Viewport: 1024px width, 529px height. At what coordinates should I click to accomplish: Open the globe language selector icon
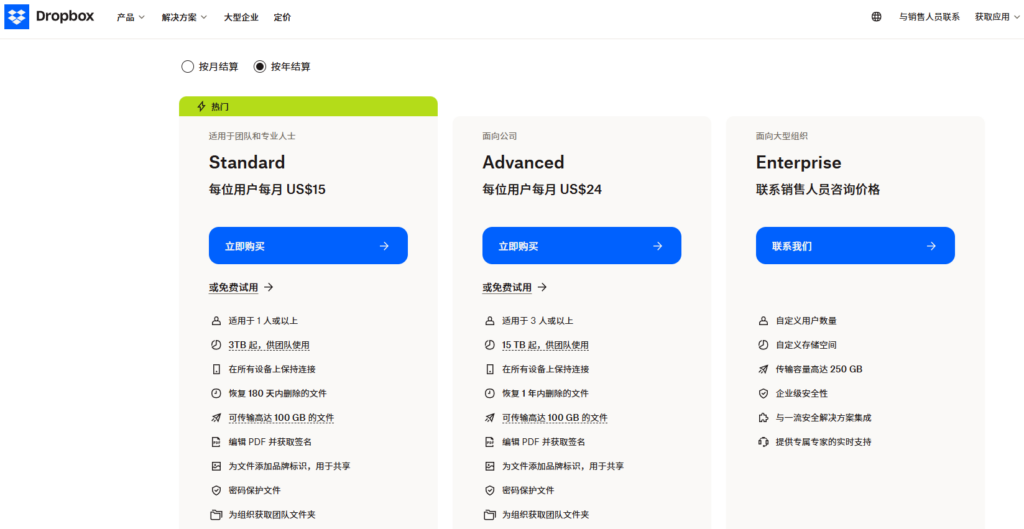coord(876,17)
